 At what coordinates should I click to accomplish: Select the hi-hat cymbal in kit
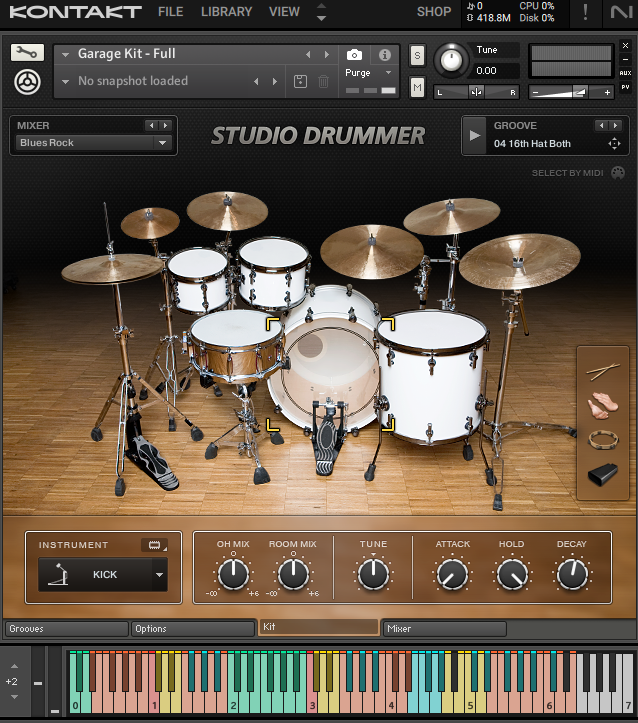(112, 269)
